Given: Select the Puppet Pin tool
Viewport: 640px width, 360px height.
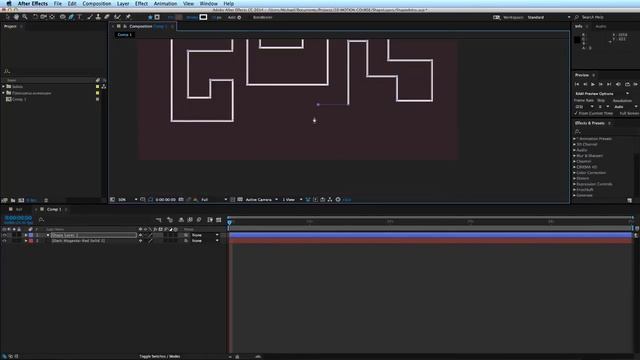Looking at the screenshot, I should tap(128, 17).
